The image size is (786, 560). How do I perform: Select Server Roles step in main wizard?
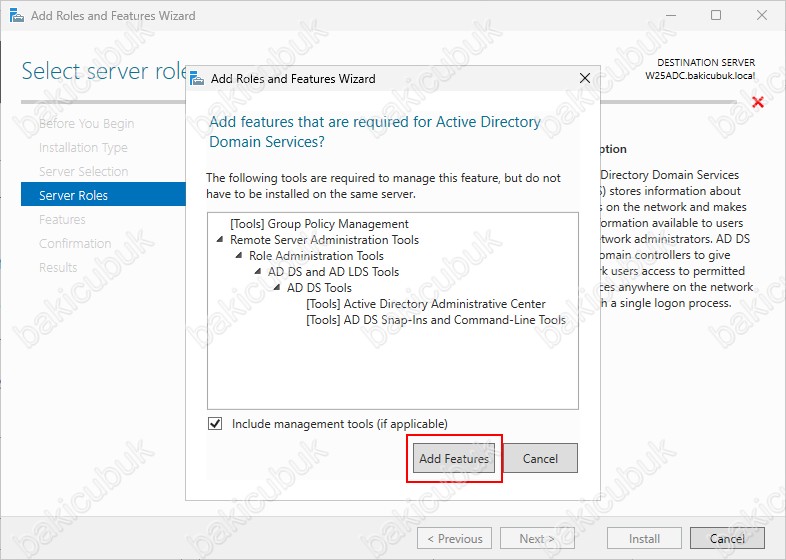(x=103, y=195)
